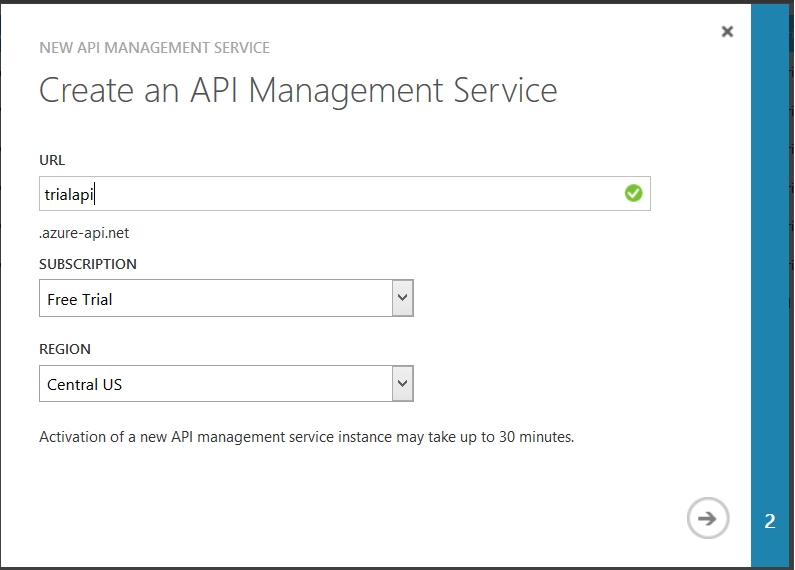Click the green URL validation checkmark

click(x=633, y=193)
